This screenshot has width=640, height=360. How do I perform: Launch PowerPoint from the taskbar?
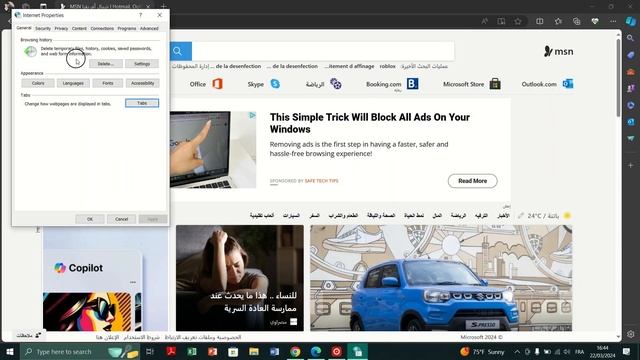212,351
